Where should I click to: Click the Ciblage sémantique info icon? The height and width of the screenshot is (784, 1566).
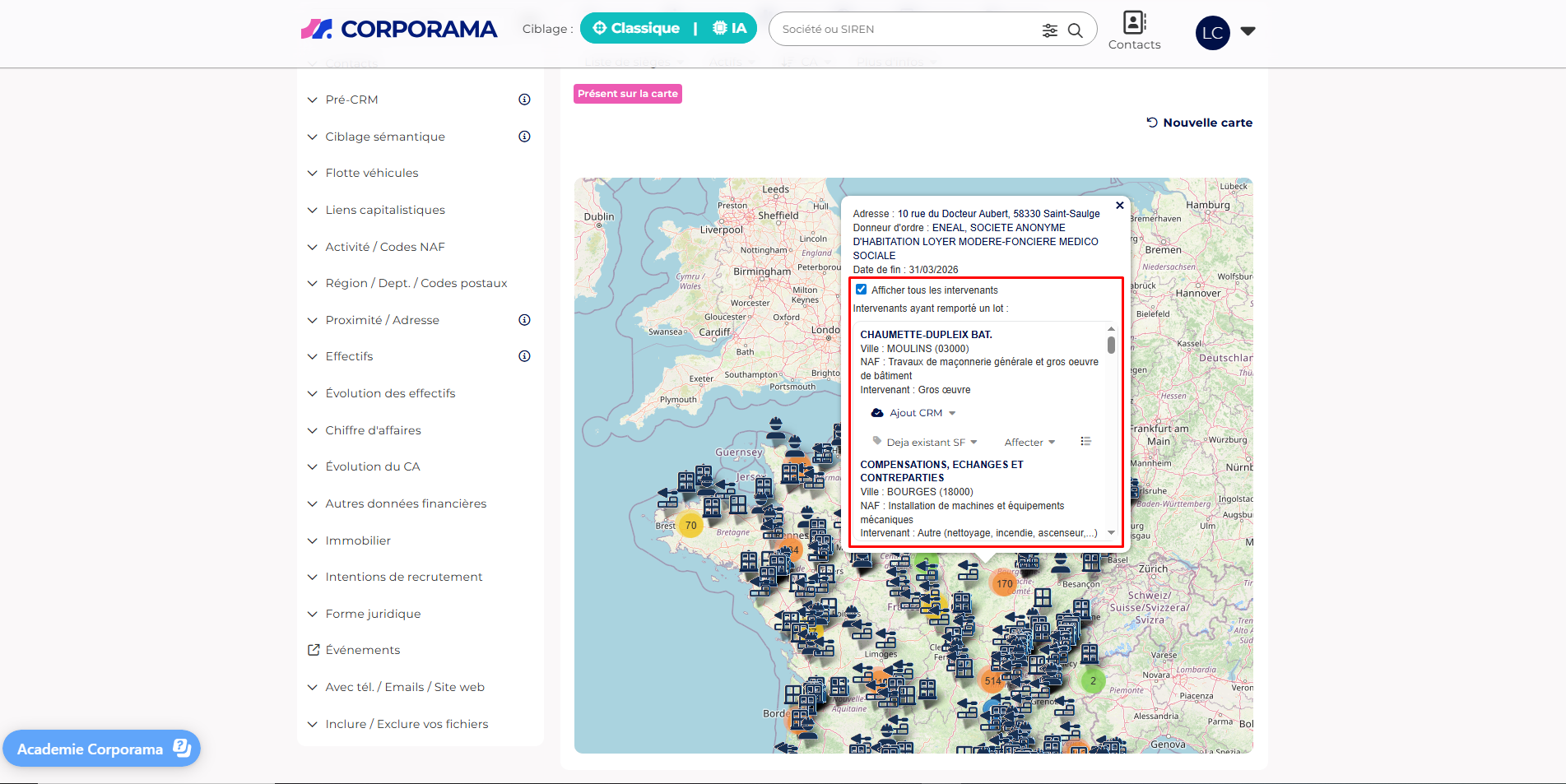pos(524,137)
